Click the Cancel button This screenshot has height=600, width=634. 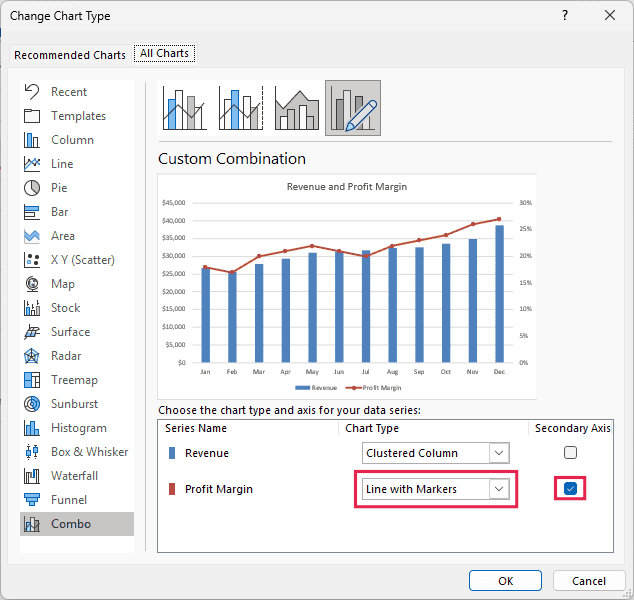tap(589, 581)
